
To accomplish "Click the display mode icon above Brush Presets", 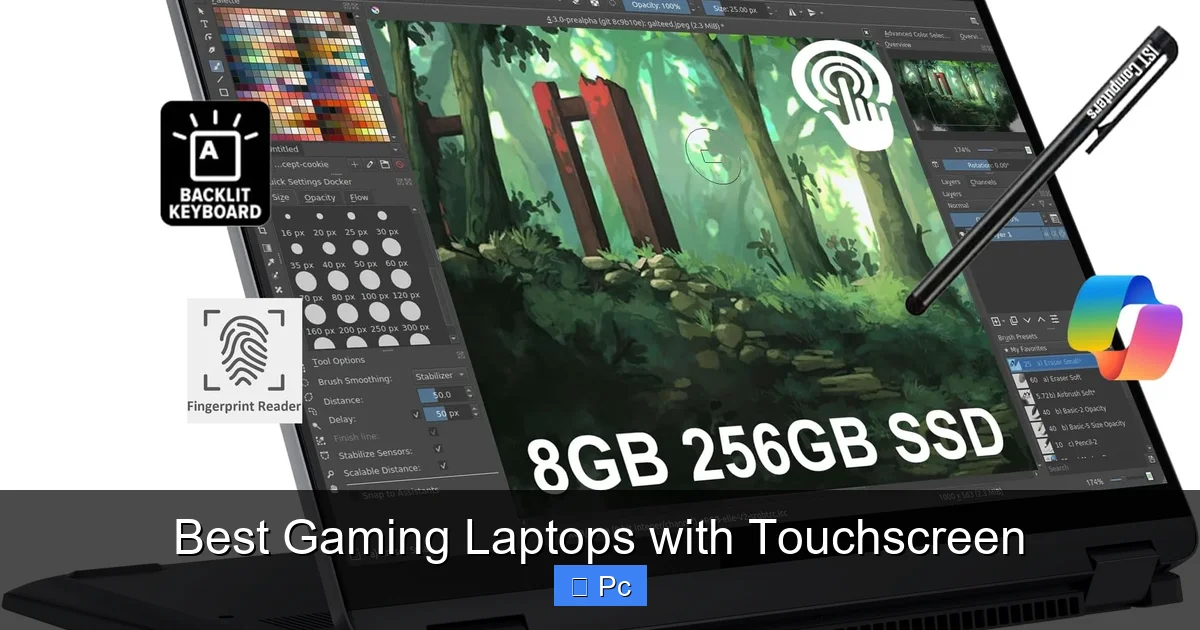I will pos(1054,319).
